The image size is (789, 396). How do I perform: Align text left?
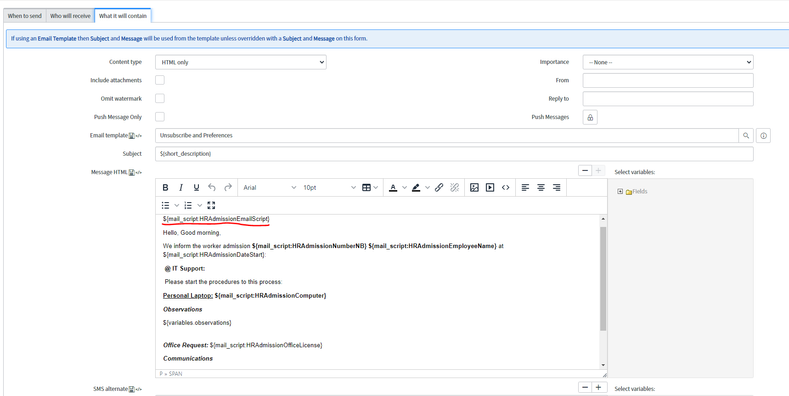pos(525,187)
